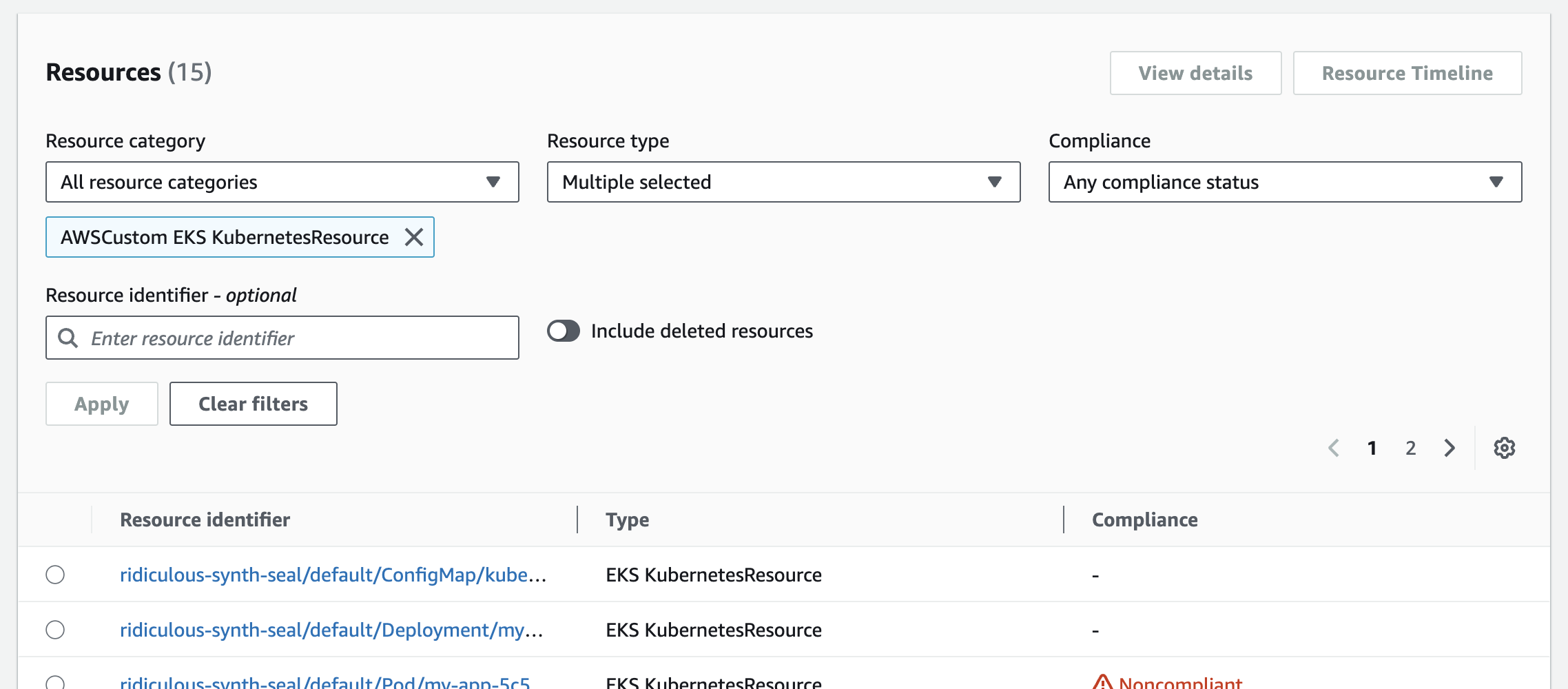Select the ConfigMap resource radio button
This screenshot has width=1568, height=689.
point(55,575)
